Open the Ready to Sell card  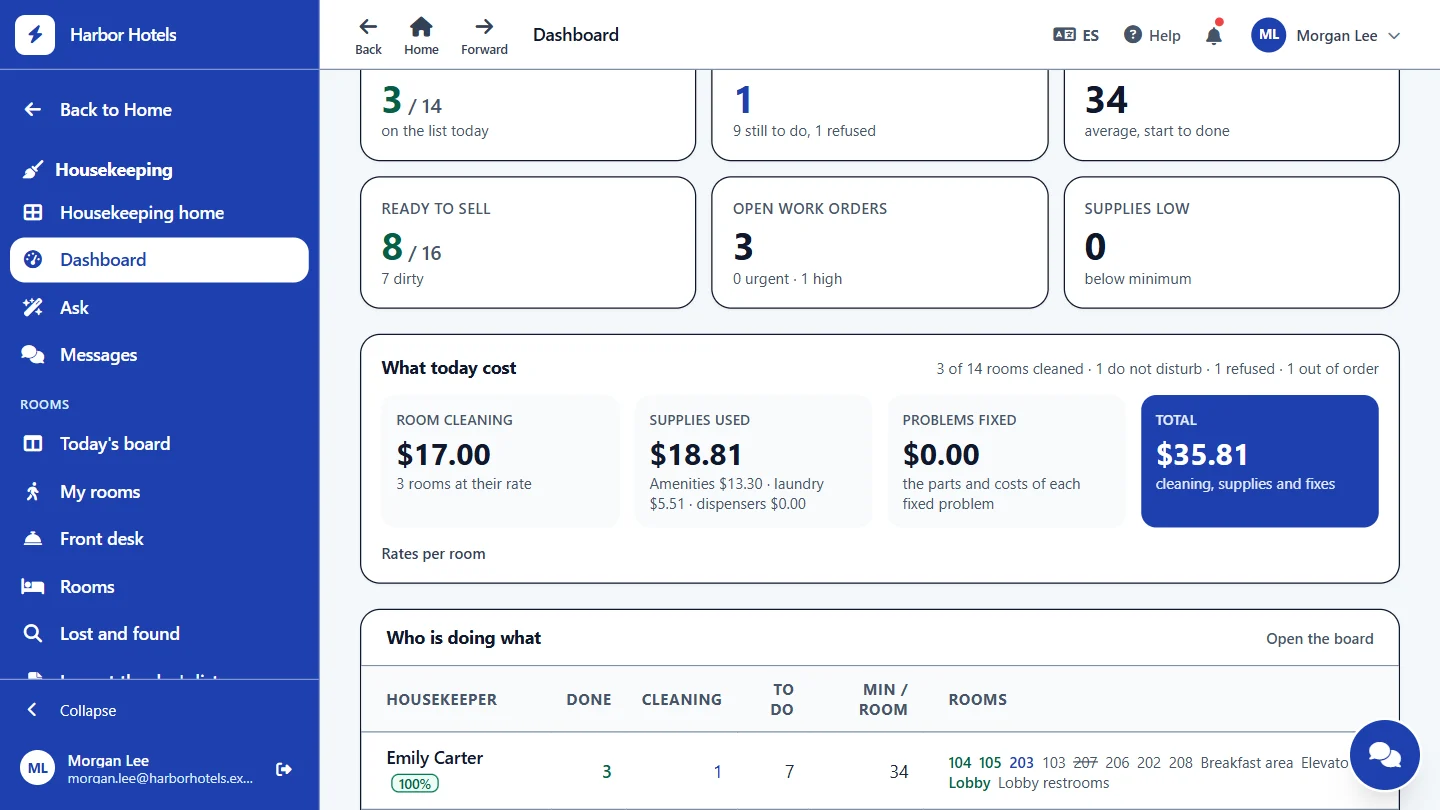tap(528, 243)
